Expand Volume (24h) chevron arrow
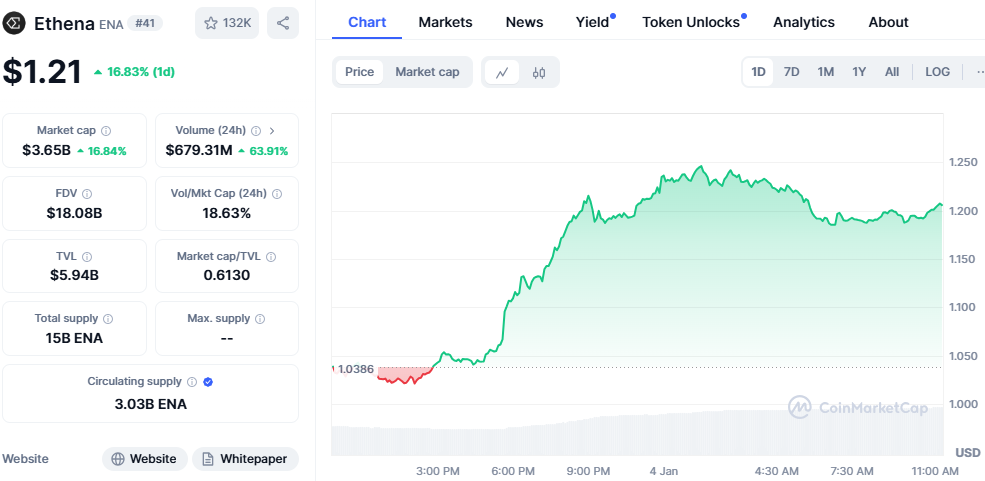Viewport: 985px width, 481px height. click(272, 131)
